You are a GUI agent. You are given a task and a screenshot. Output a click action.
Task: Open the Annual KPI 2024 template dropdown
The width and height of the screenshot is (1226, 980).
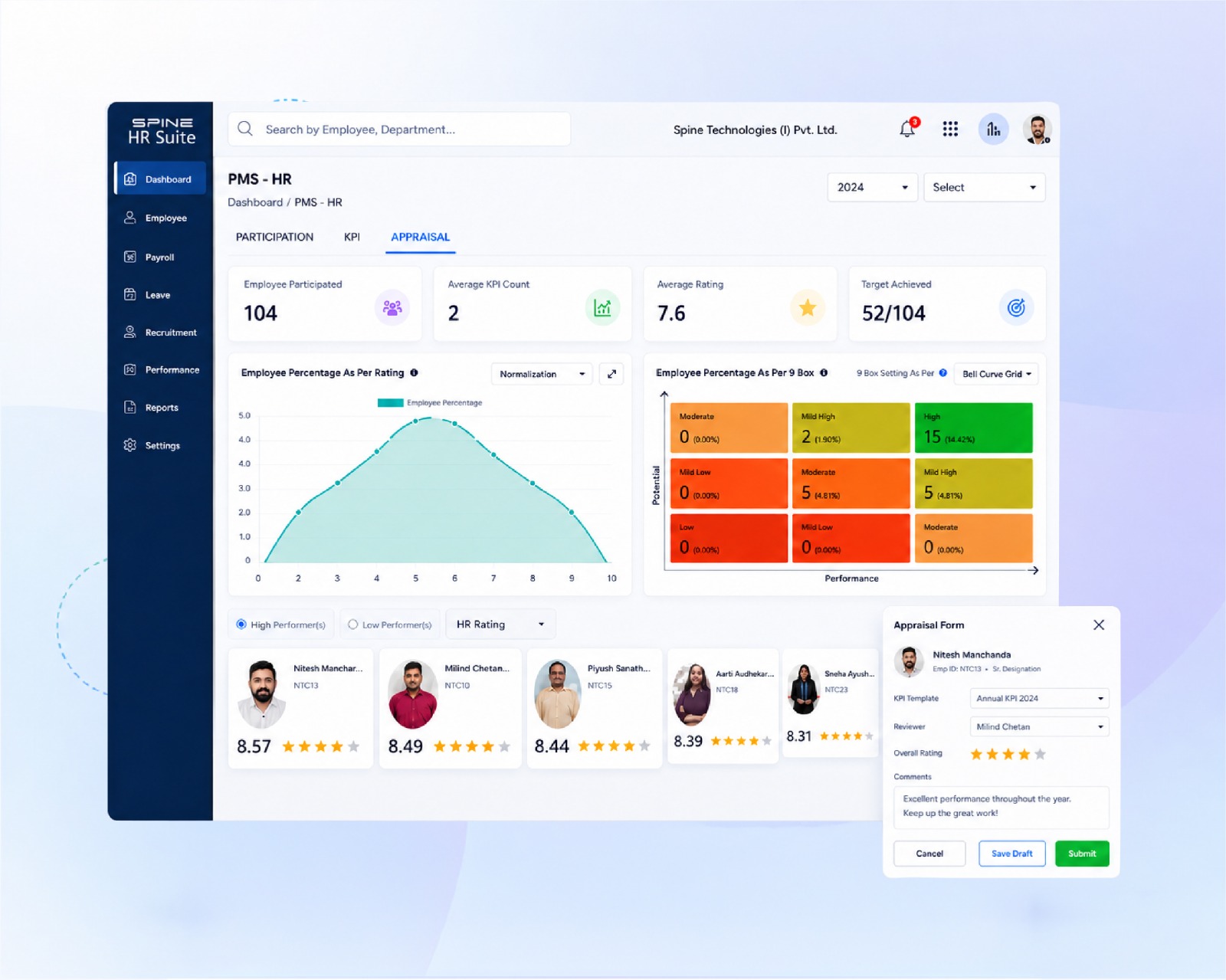[x=1039, y=698]
